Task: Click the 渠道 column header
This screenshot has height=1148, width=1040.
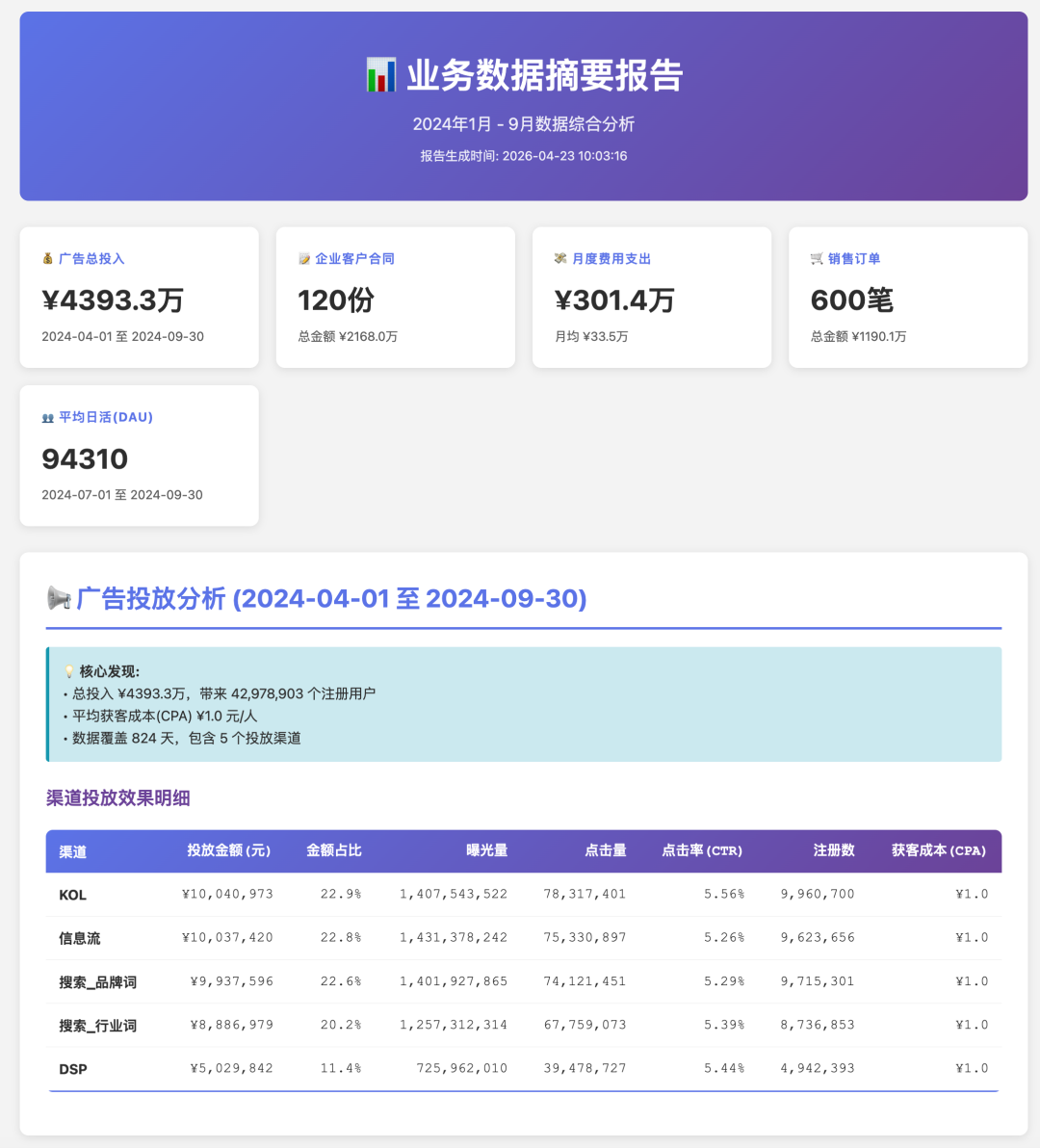Action: pos(72,851)
